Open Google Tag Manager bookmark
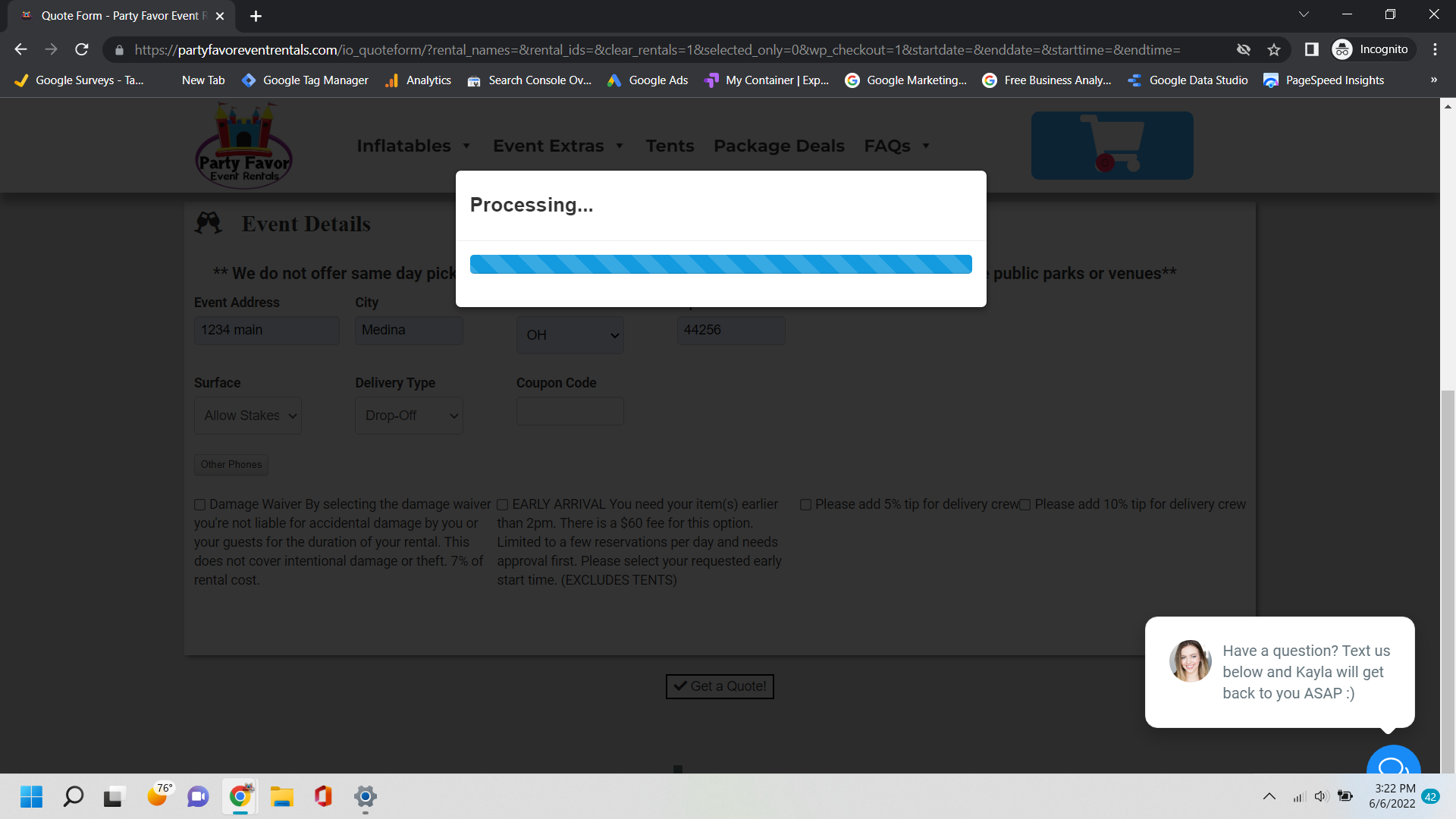The height and width of the screenshot is (819, 1456). pyautogui.click(x=305, y=80)
